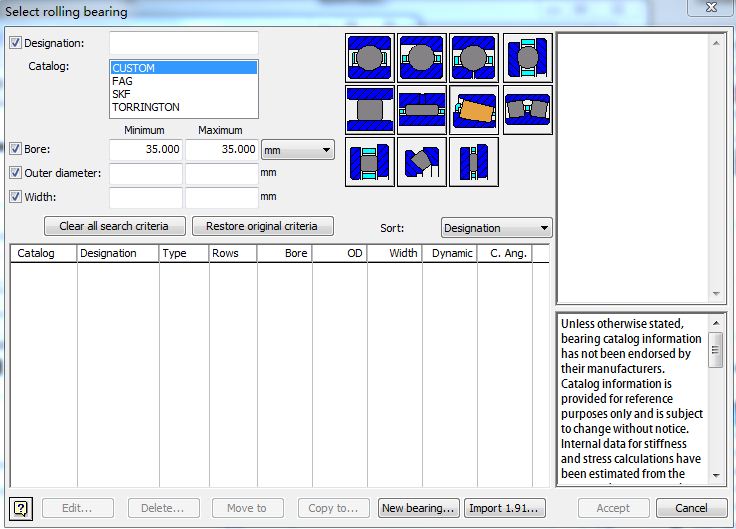Click the preview panel scroll down arrow
This screenshot has height=529, width=736.
[x=716, y=293]
